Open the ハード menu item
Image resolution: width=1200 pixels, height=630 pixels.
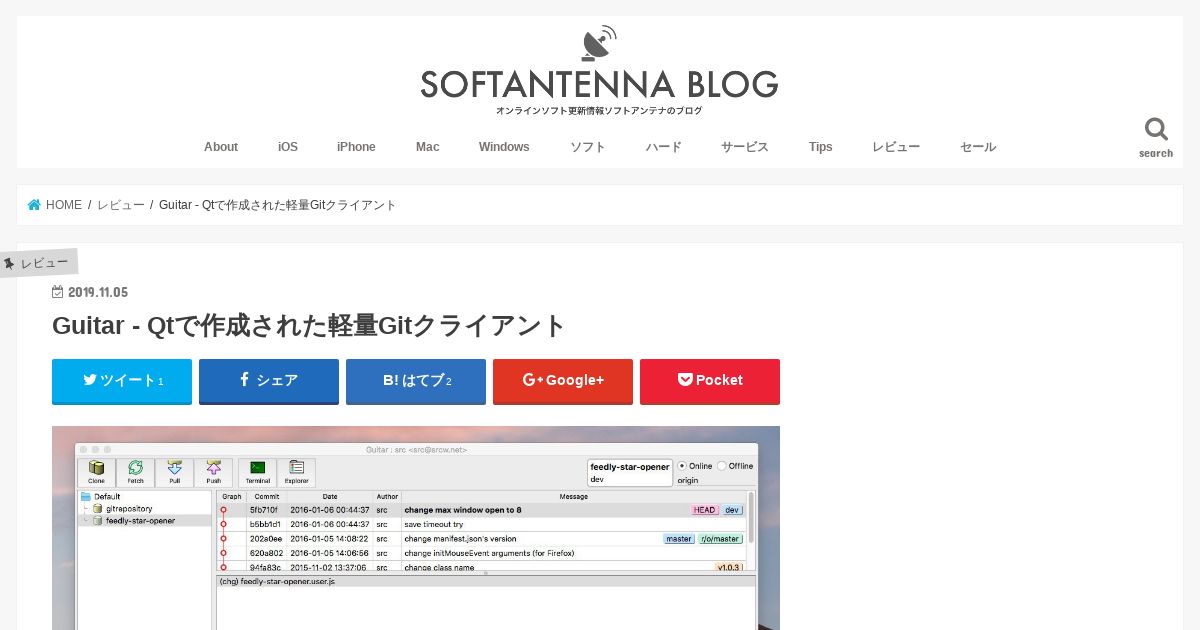(664, 147)
